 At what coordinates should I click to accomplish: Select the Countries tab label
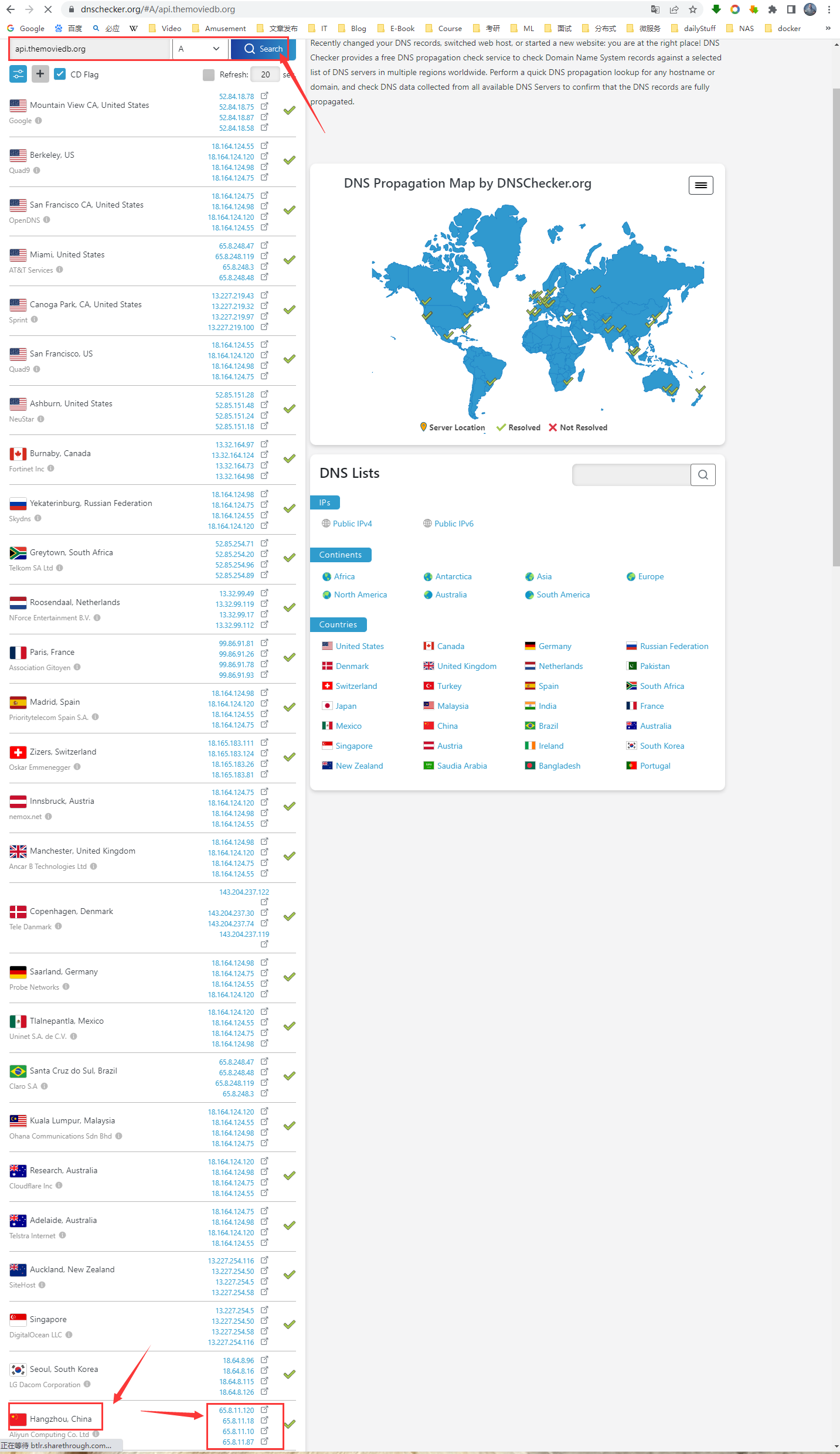pyautogui.click(x=338, y=624)
